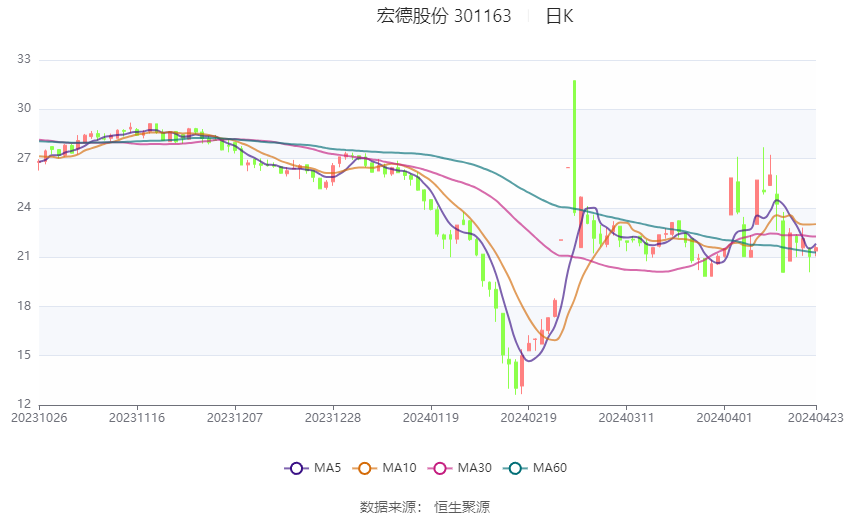Viewport: 850px width, 517px height.
Task: Click the x-axis date label 20231026
Action: tap(39, 418)
